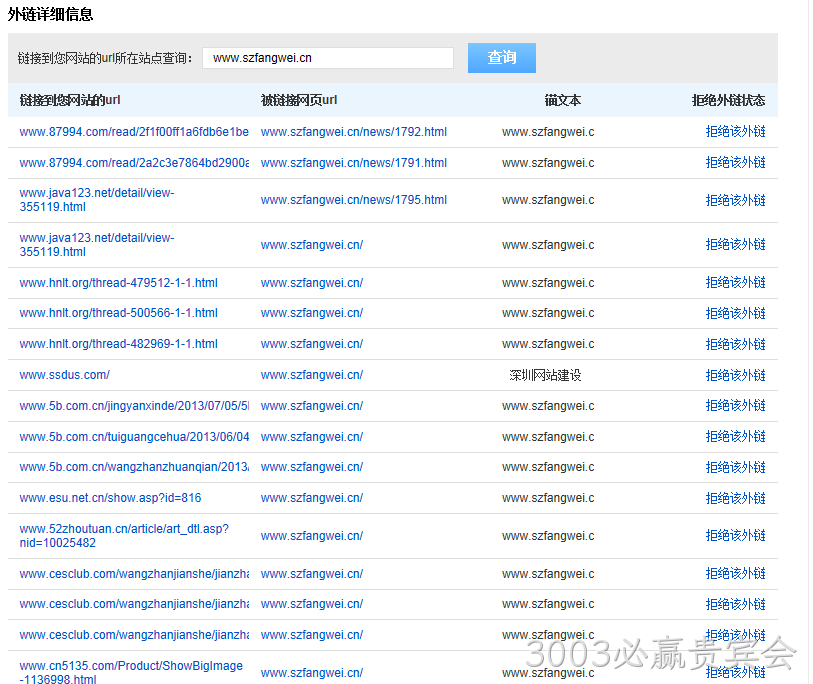Click the anchor text 深圳网站建设
The width and height of the screenshot is (813, 684).
pyautogui.click(x=545, y=375)
